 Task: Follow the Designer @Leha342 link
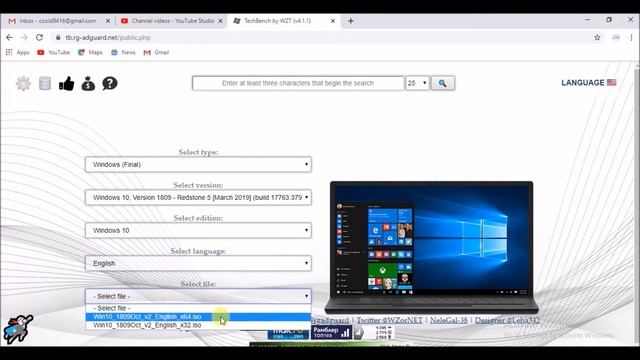click(x=507, y=320)
